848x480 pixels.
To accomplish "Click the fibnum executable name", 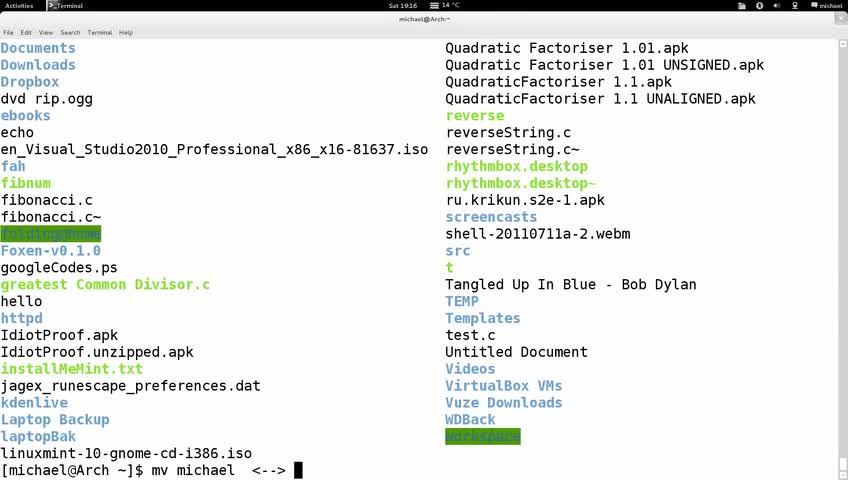I will coord(25,183).
